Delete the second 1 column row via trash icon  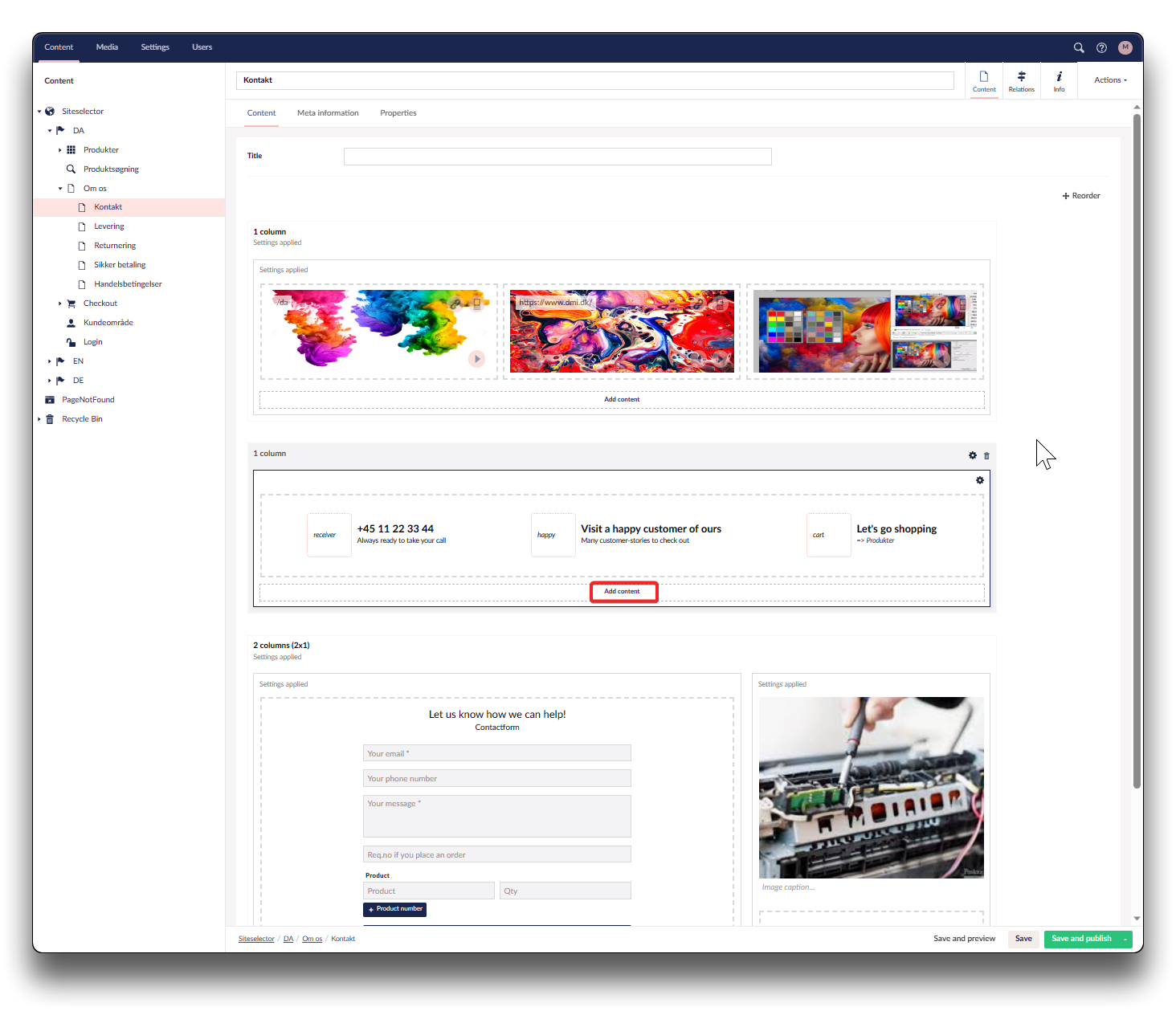(x=986, y=455)
